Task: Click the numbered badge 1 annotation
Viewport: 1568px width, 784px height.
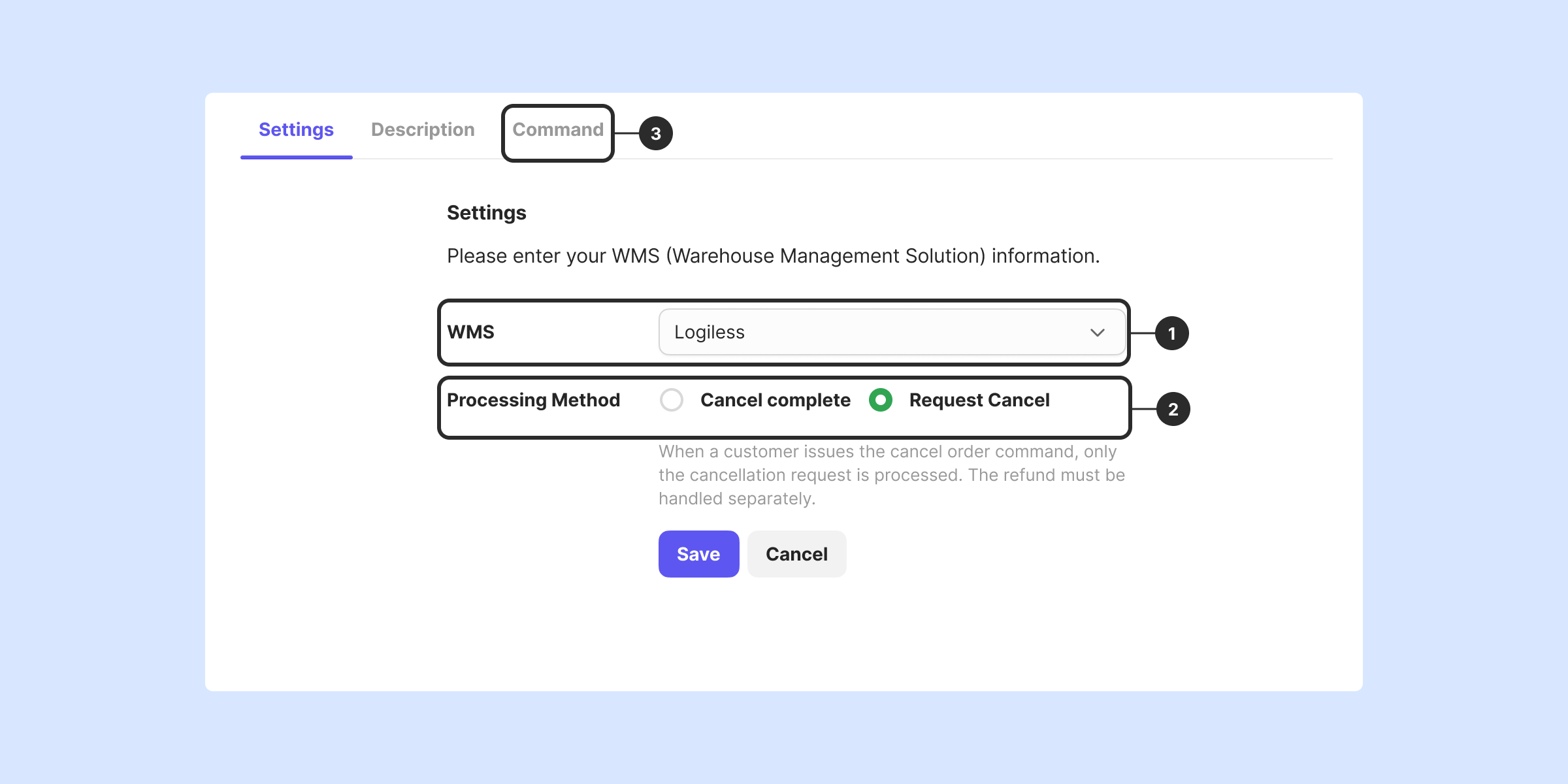Action: [1171, 333]
